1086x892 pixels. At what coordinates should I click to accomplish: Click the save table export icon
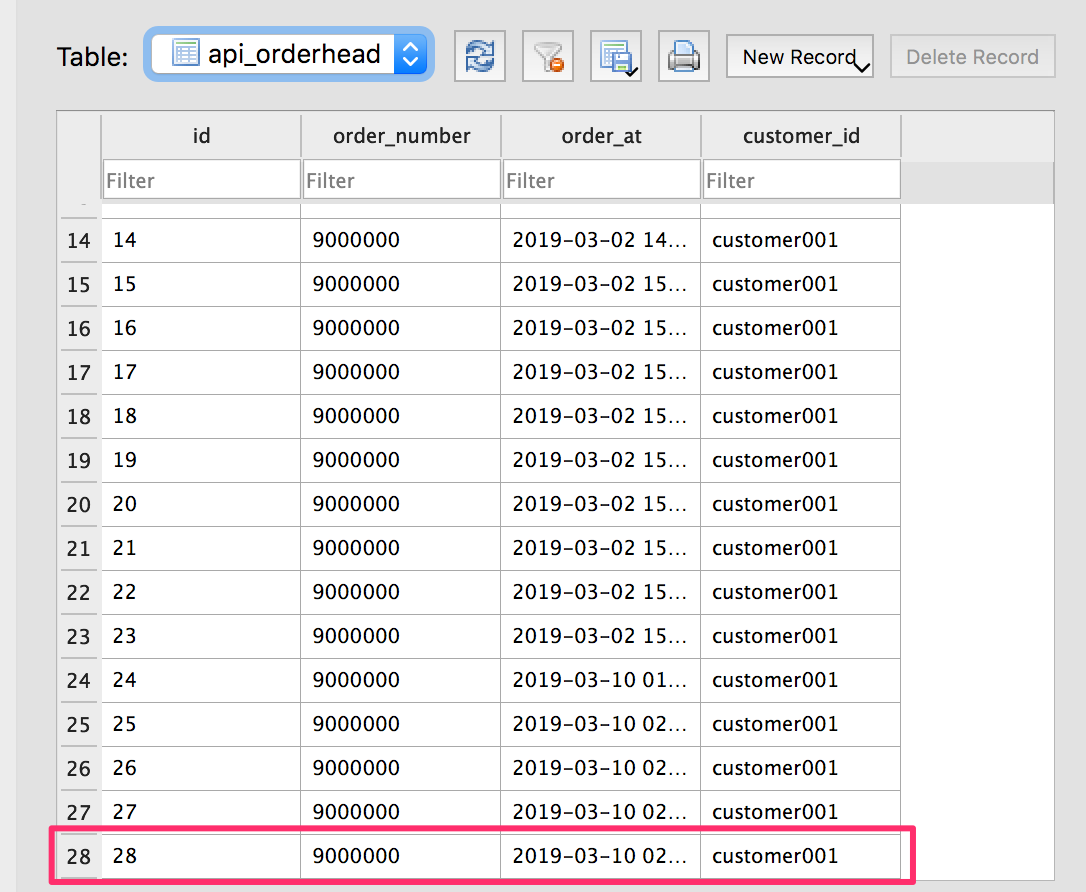[x=616, y=56]
